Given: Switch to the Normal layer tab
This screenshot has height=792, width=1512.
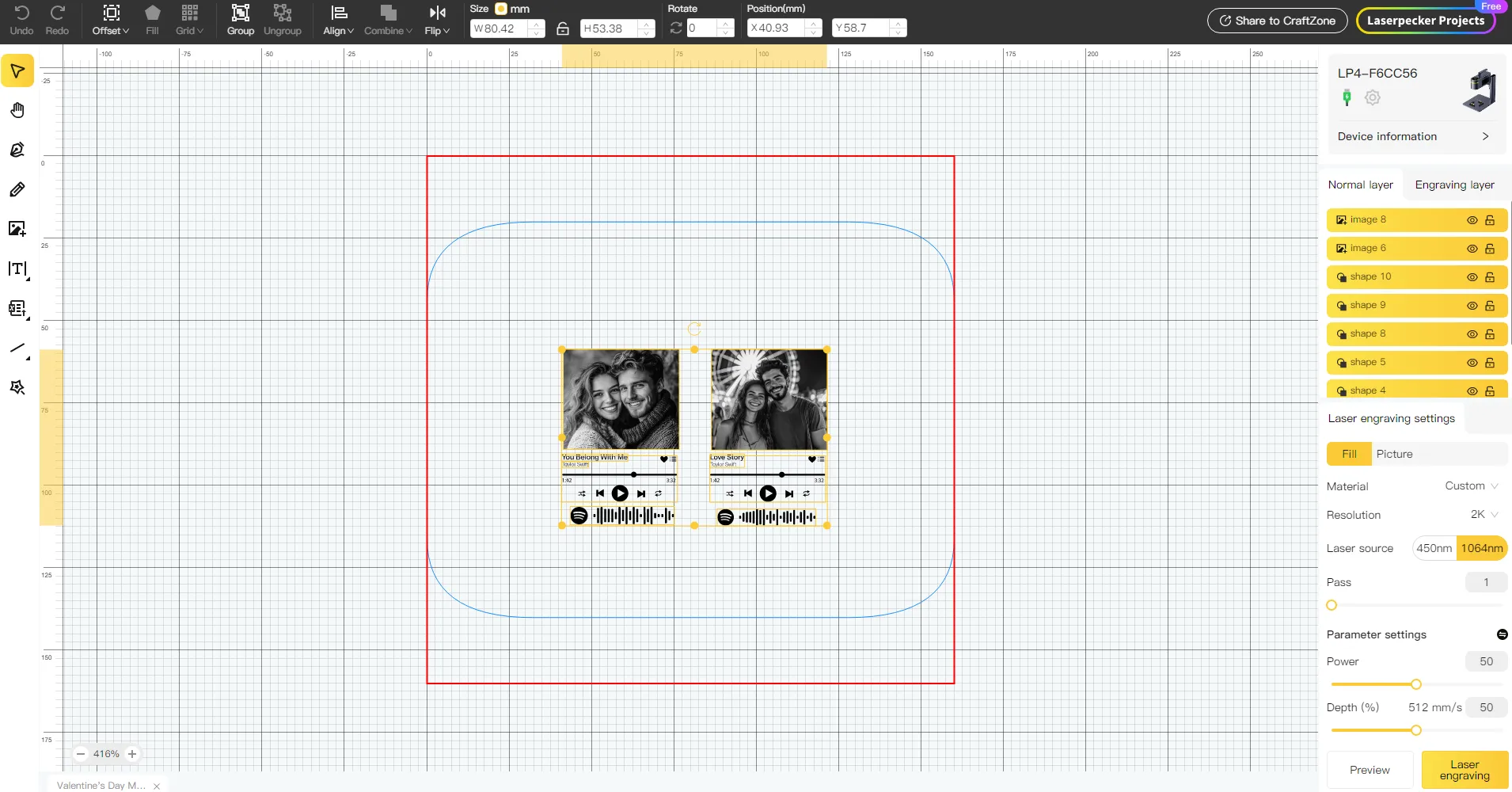Looking at the screenshot, I should pyautogui.click(x=1361, y=185).
